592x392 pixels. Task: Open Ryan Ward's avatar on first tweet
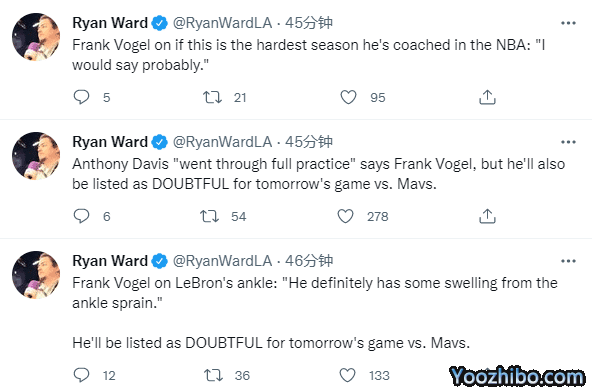point(36,37)
